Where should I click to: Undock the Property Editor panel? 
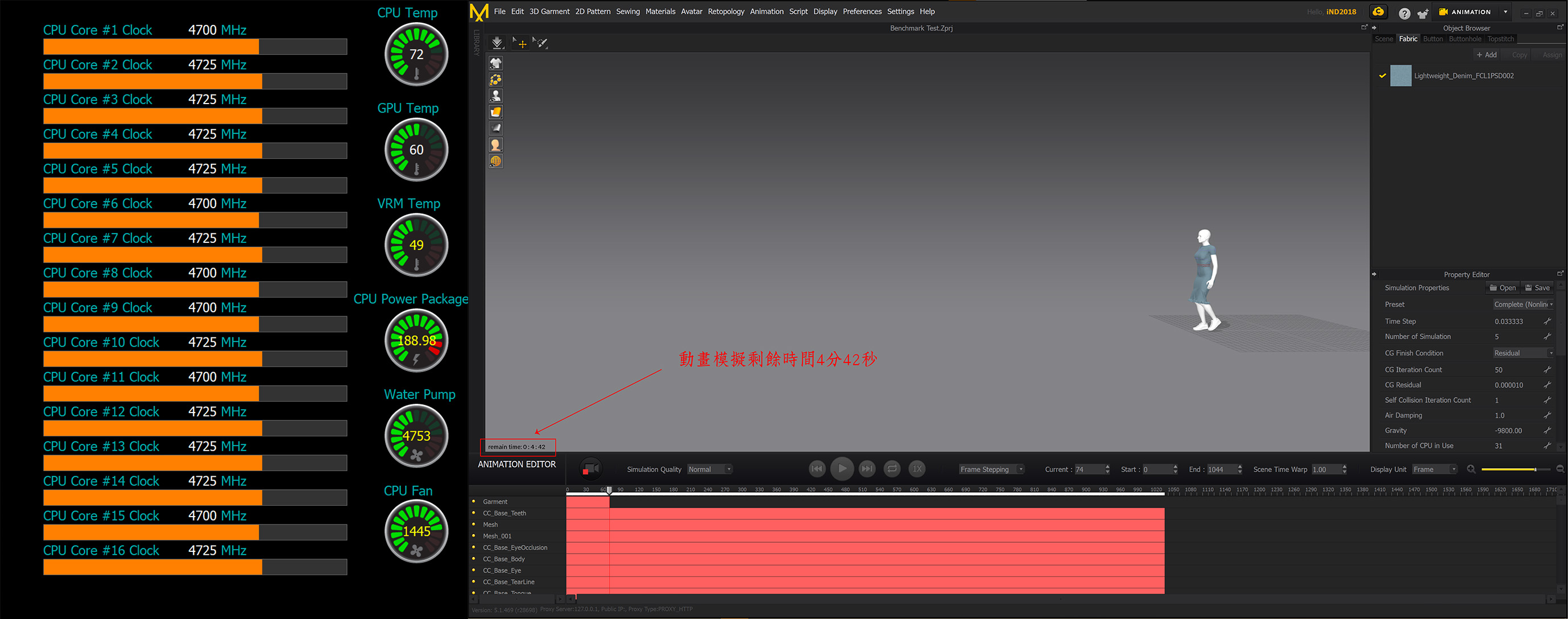click(x=1559, y=274)
